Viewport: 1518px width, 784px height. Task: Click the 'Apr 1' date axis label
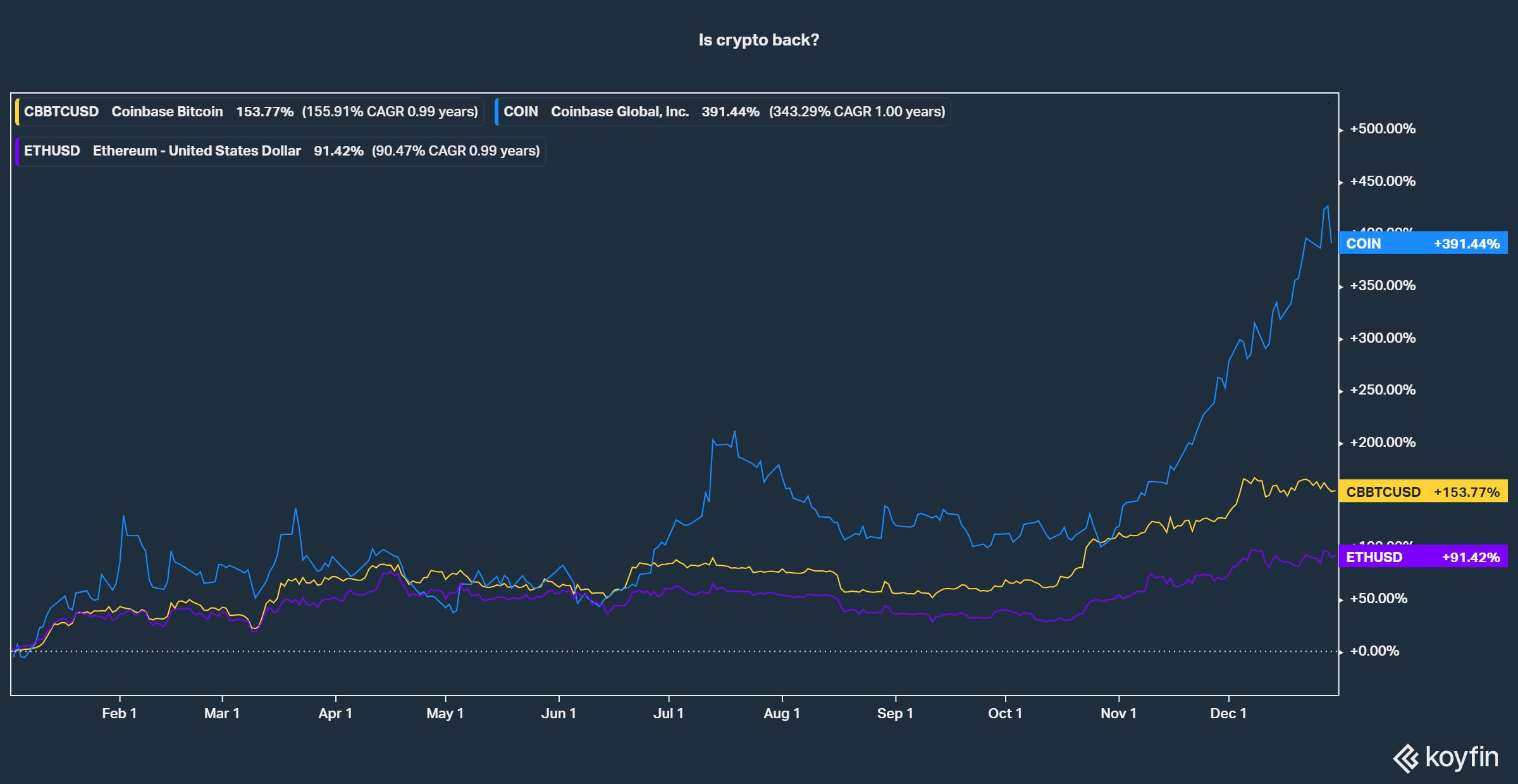[x=335, y=713]
